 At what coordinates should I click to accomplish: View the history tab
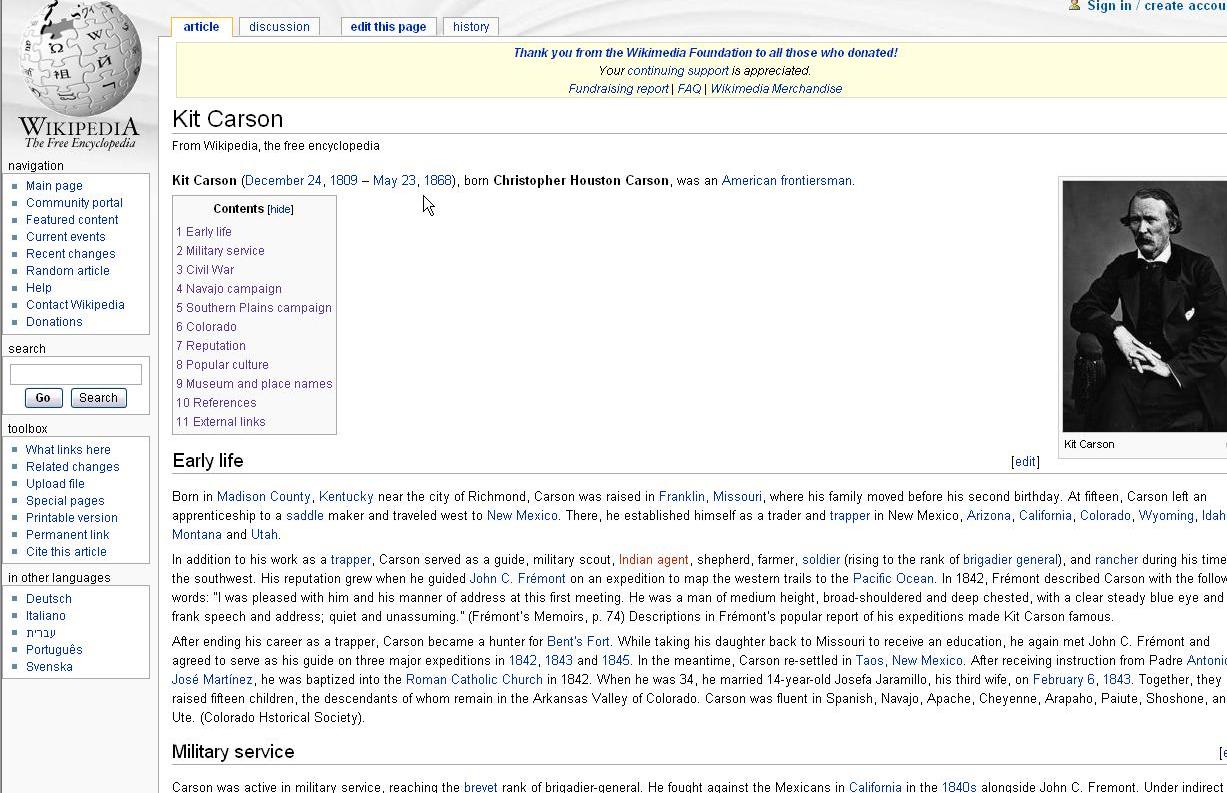tap(470, 27)
